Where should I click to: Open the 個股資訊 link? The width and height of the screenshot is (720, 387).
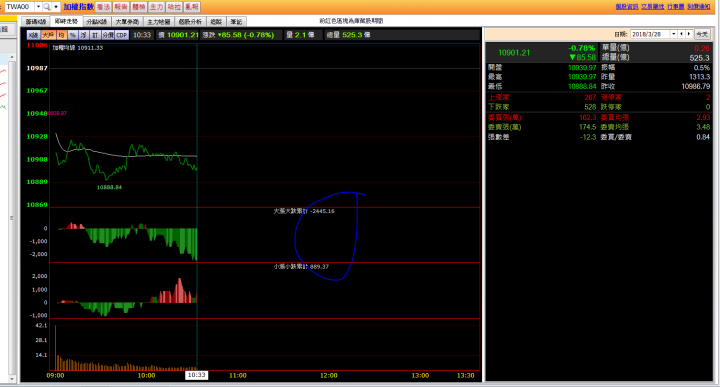tap(627, 6)
